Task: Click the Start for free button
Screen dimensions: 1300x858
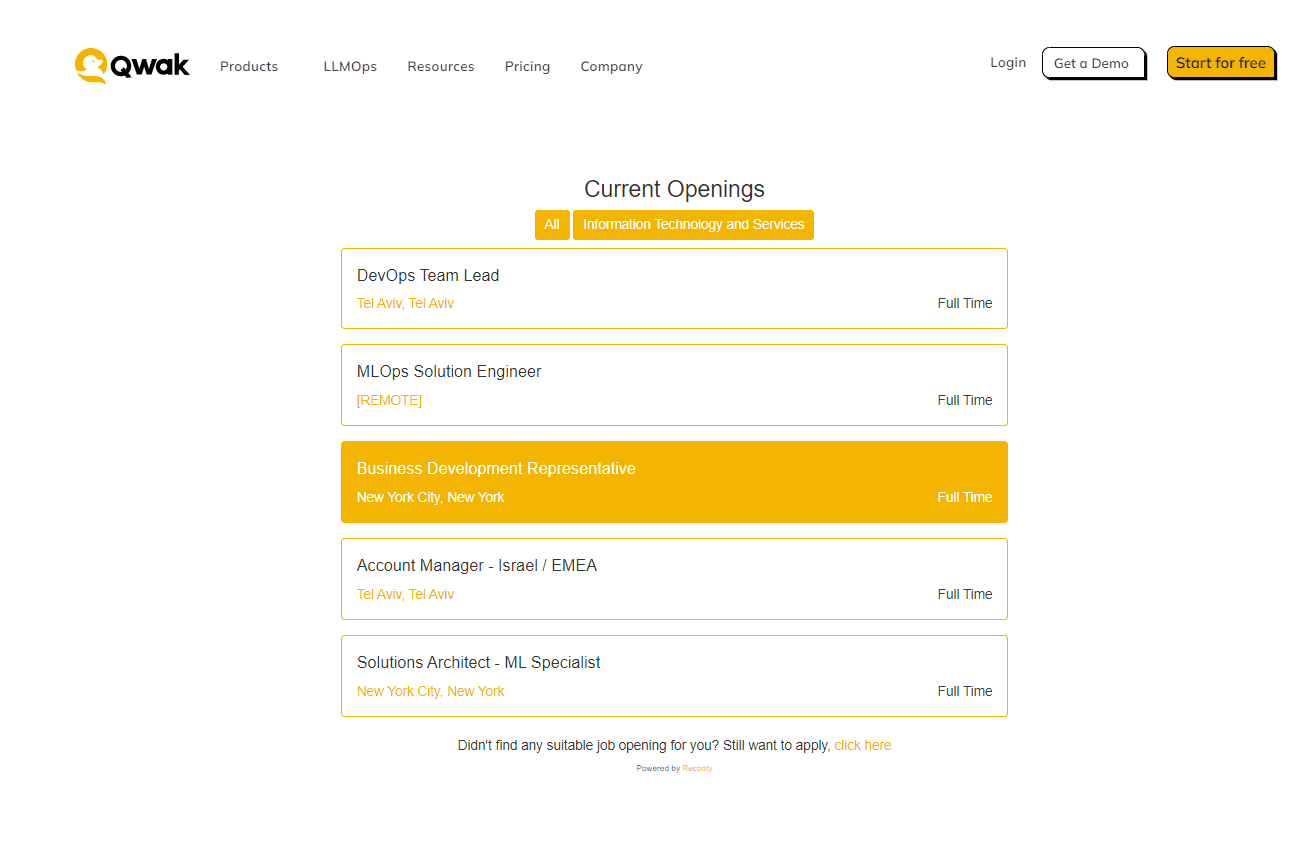Action: pos(1220,63)
